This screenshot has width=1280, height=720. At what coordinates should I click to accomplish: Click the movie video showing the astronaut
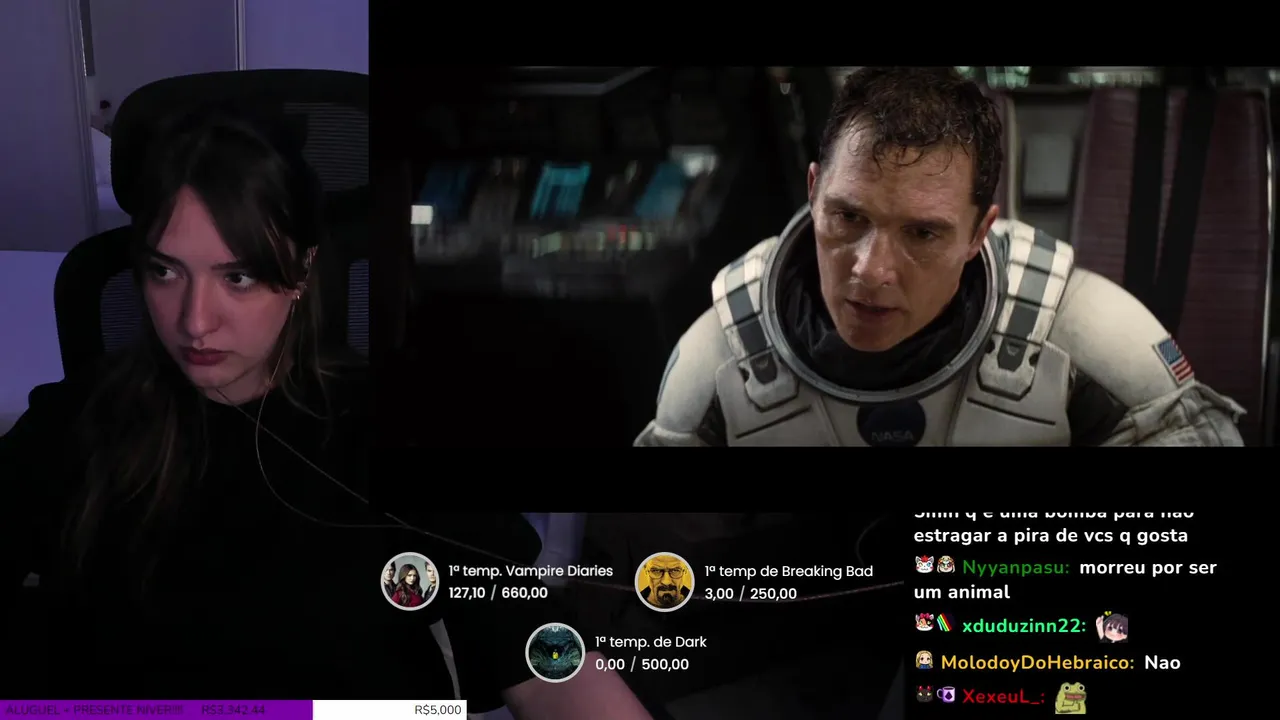point(825,256)
